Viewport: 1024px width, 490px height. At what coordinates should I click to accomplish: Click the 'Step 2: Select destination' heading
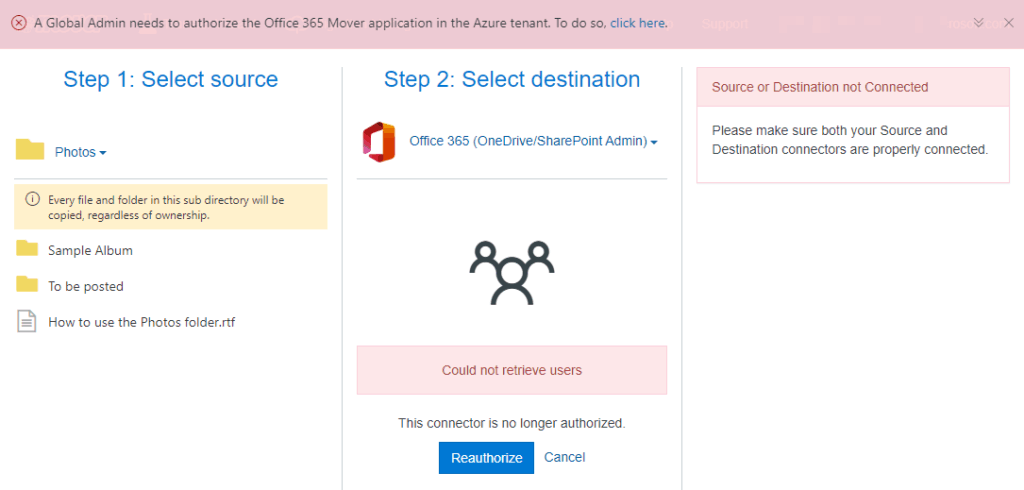(x=512, y=79)
